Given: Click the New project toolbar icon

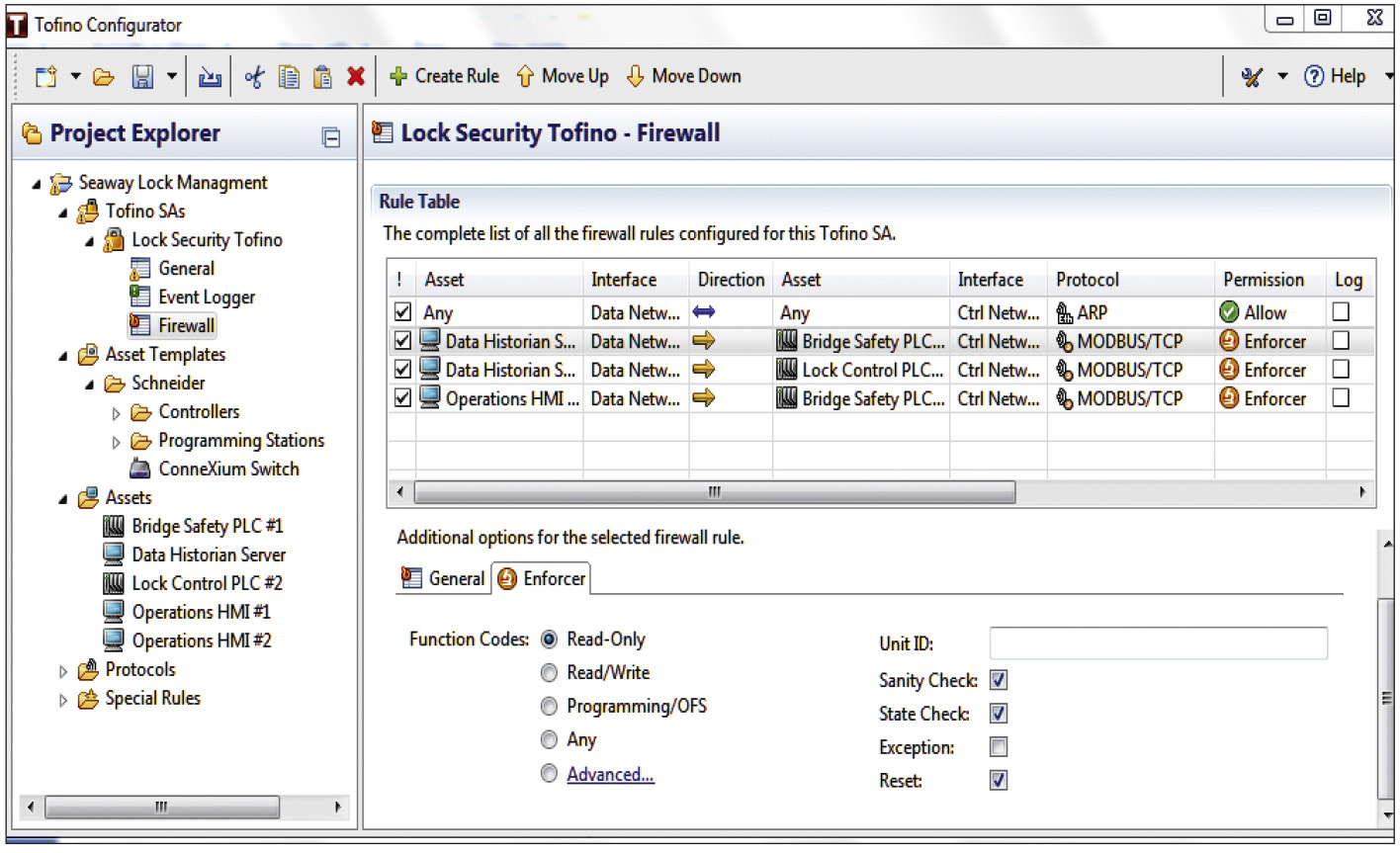Looking at the screenshot, I should pyautogui.click(x=45, y=76).
